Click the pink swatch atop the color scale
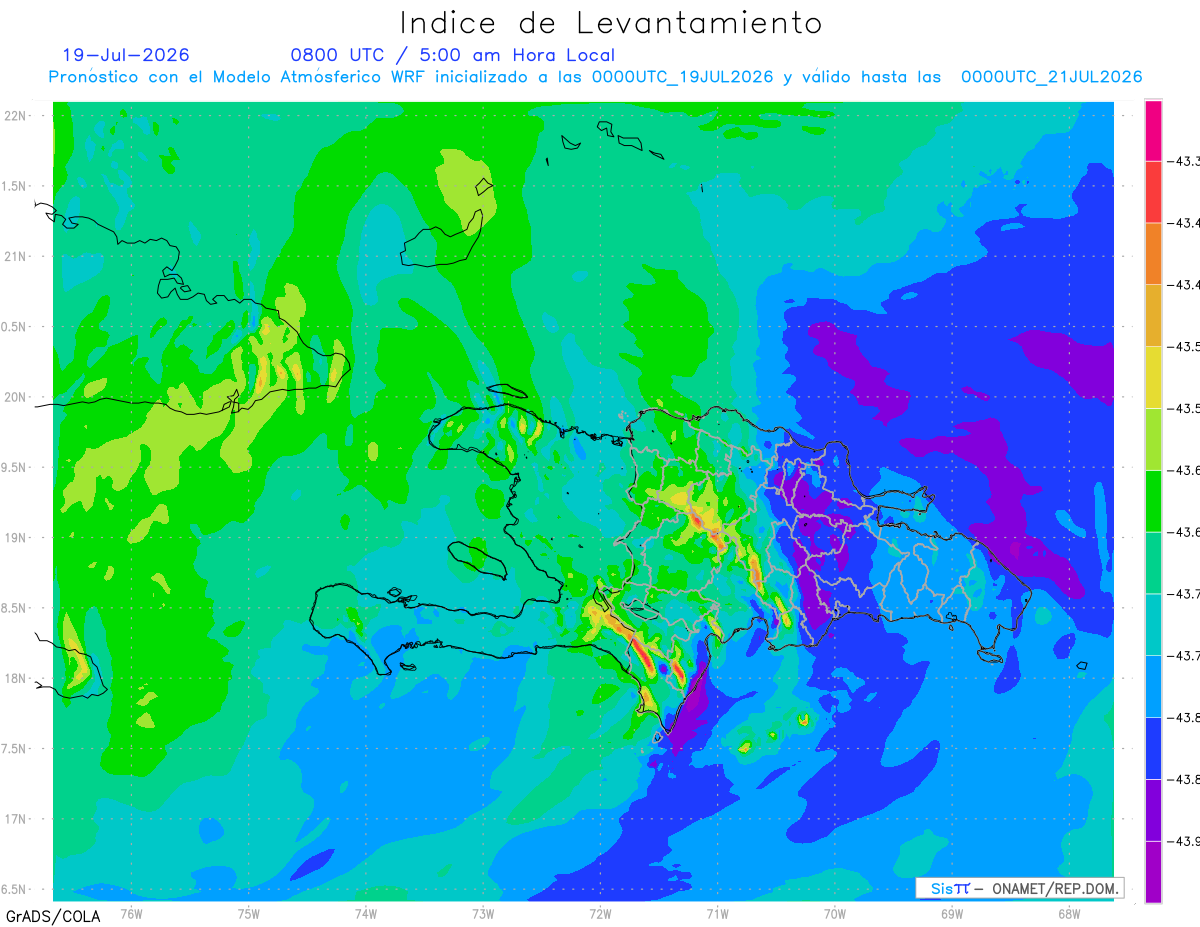The image size is (1200, 927). click(x=1153, y=130)
